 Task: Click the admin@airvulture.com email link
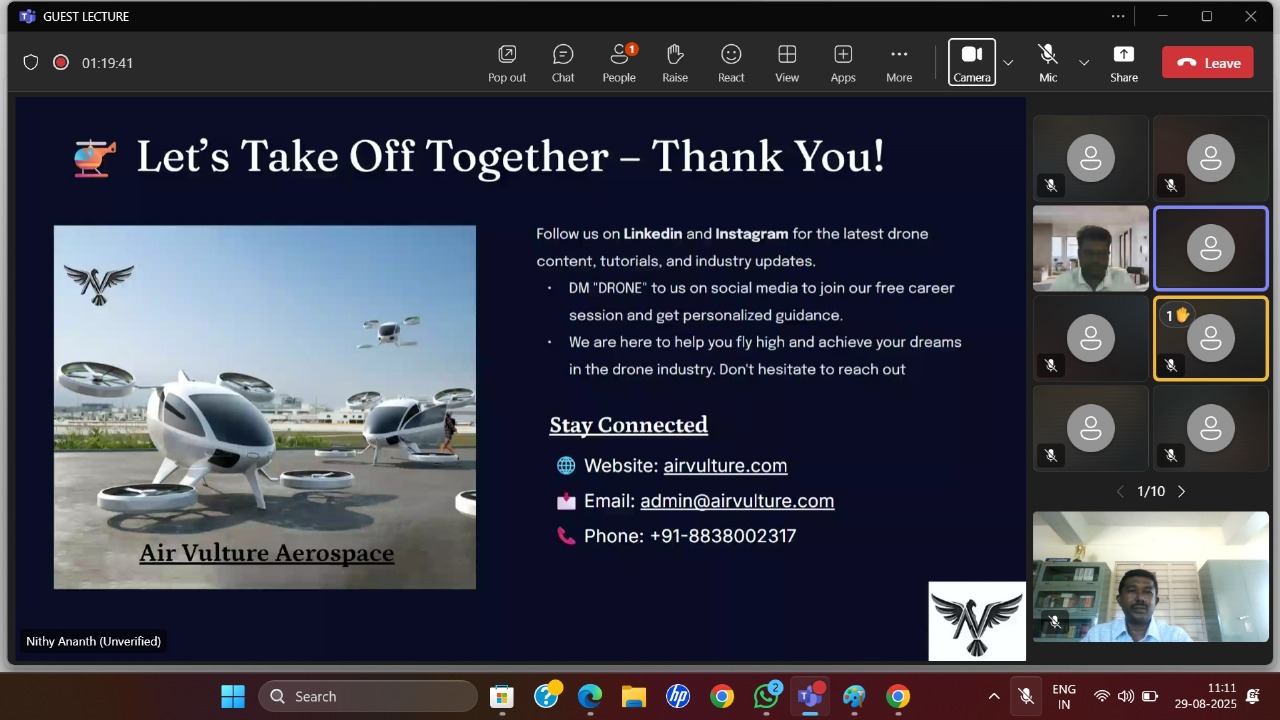(737, 501)
